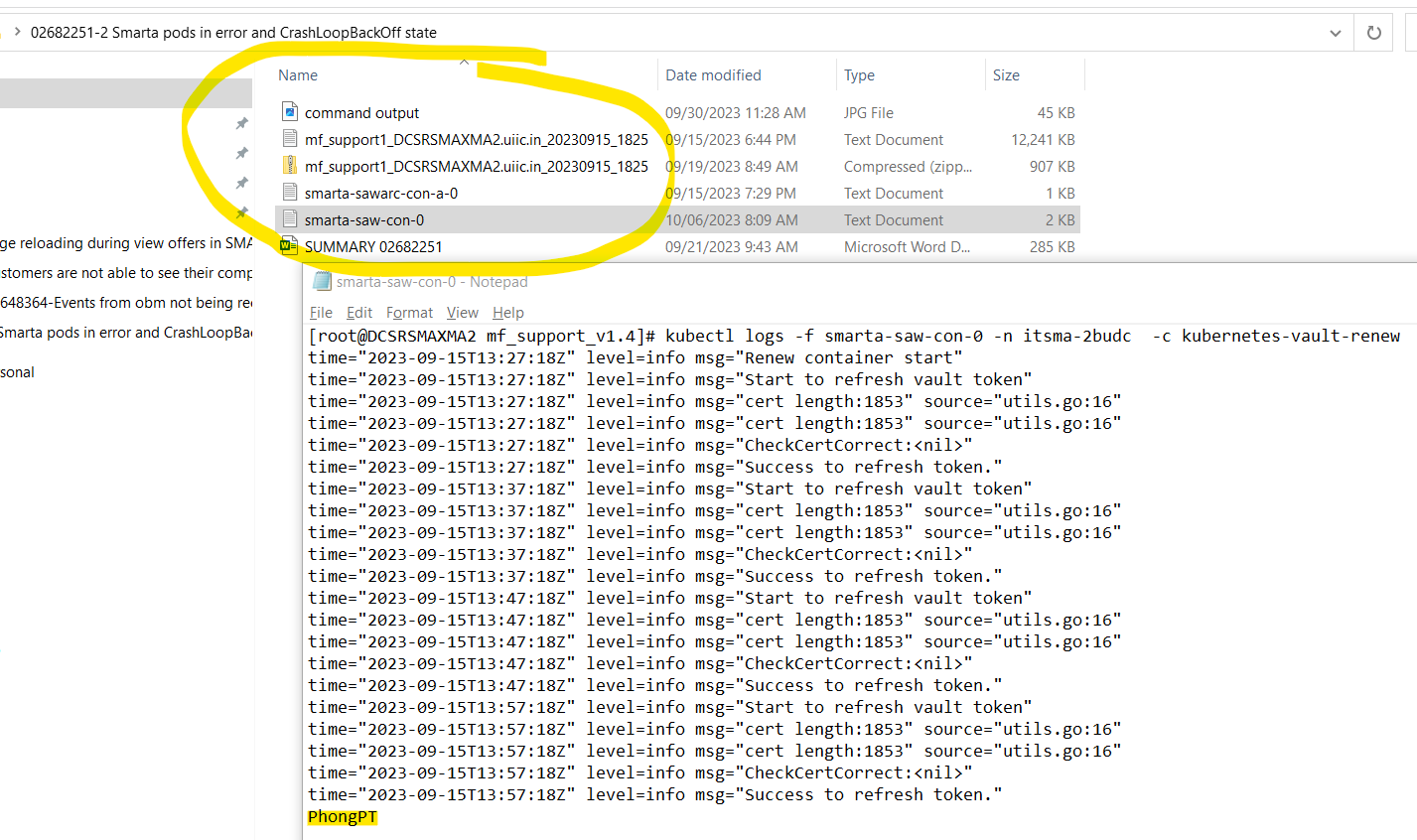Select the zipped mf_support1 archive icon

(x=290, y=166)
